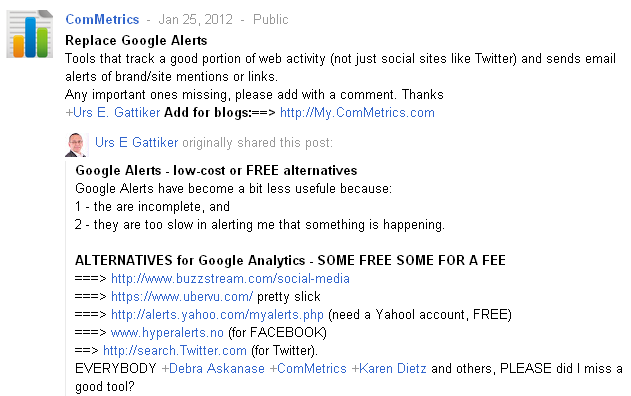631x396 pixels.
Task: Click the 'originally shared this post' text
Action: point(258,142)
